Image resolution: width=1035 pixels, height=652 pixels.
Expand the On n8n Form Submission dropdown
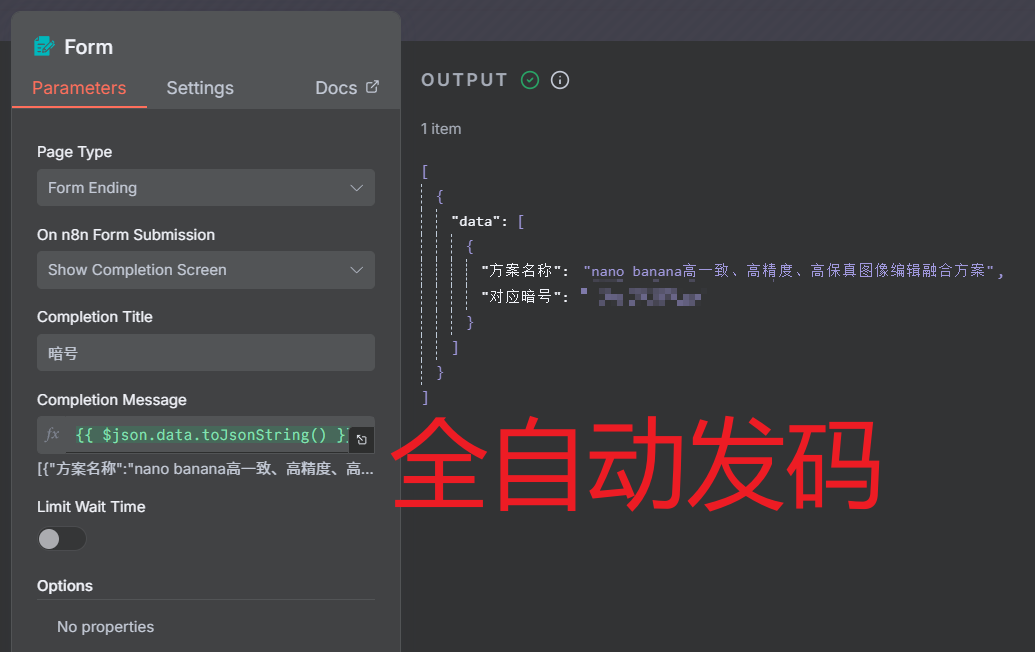tap(205, 270)
